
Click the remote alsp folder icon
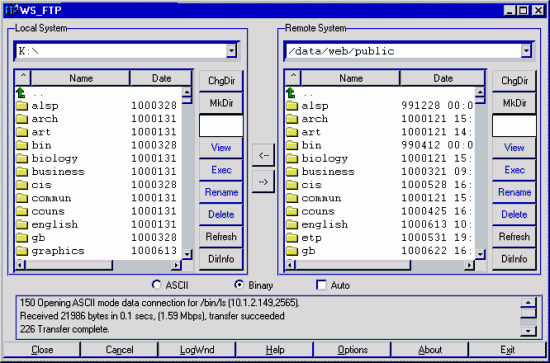point(292,106)
